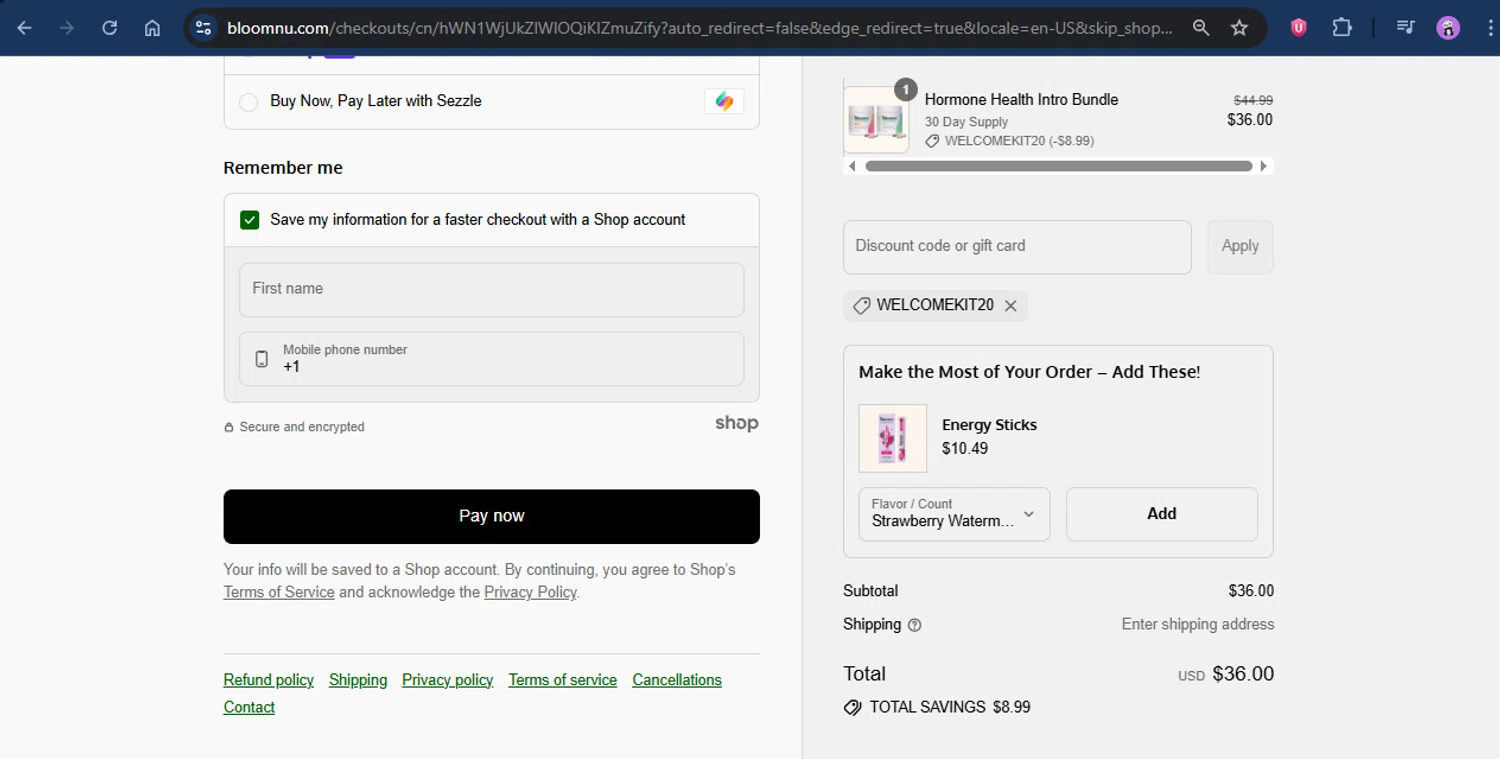The image size is (1500, 759).
Task: Click the browser reload icon
Action: coord(110,28)
